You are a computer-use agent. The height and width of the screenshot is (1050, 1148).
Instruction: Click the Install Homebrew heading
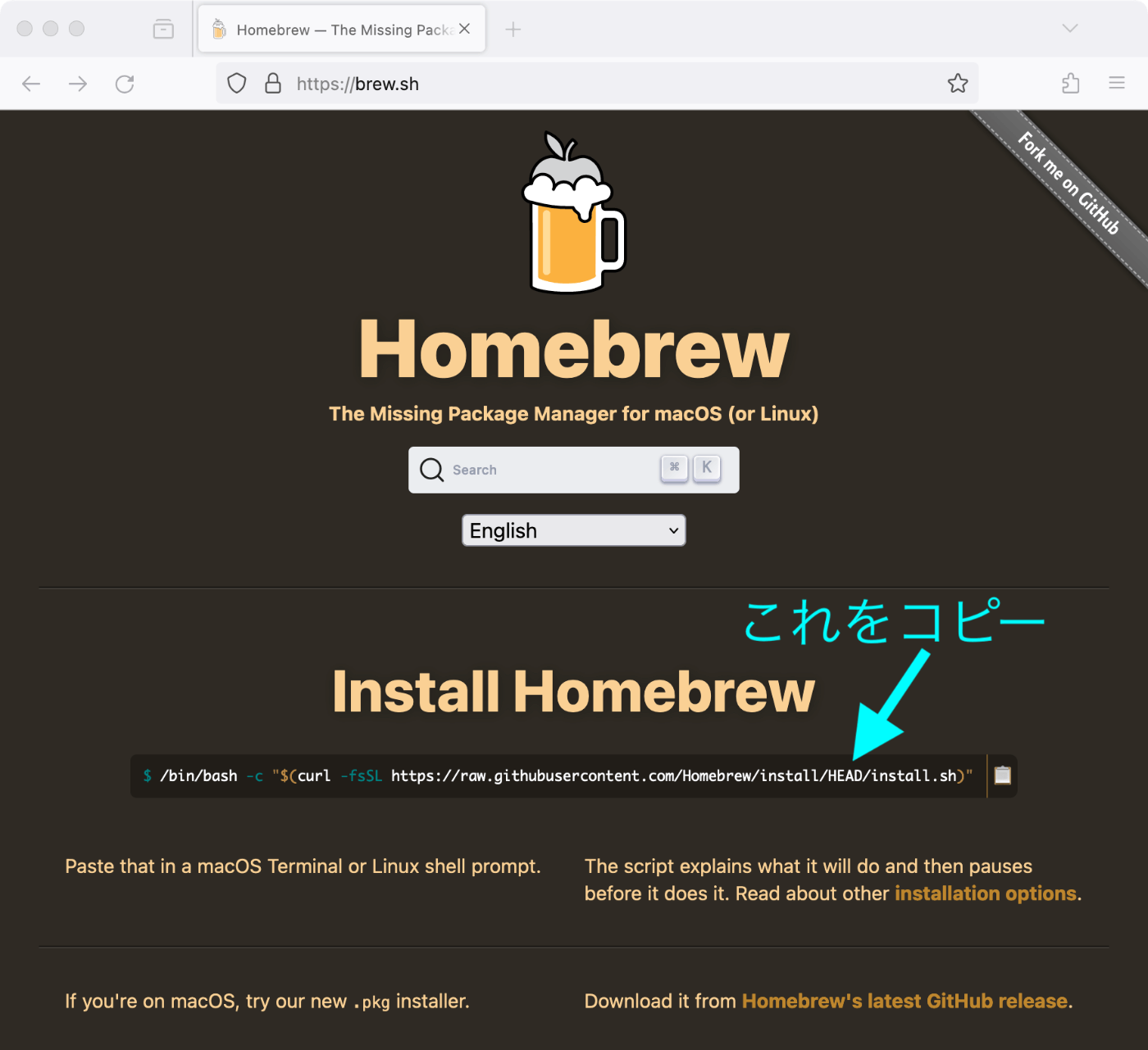click(x=574, y=691)
